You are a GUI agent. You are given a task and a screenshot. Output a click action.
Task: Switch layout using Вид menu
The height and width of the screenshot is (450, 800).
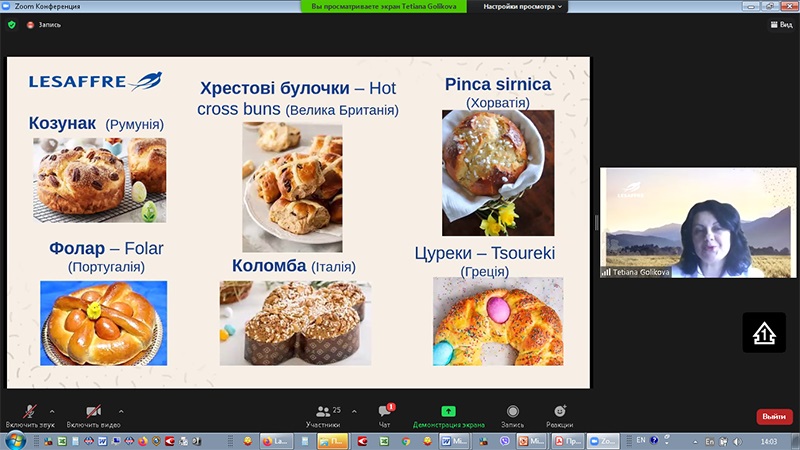click(779, 24)
